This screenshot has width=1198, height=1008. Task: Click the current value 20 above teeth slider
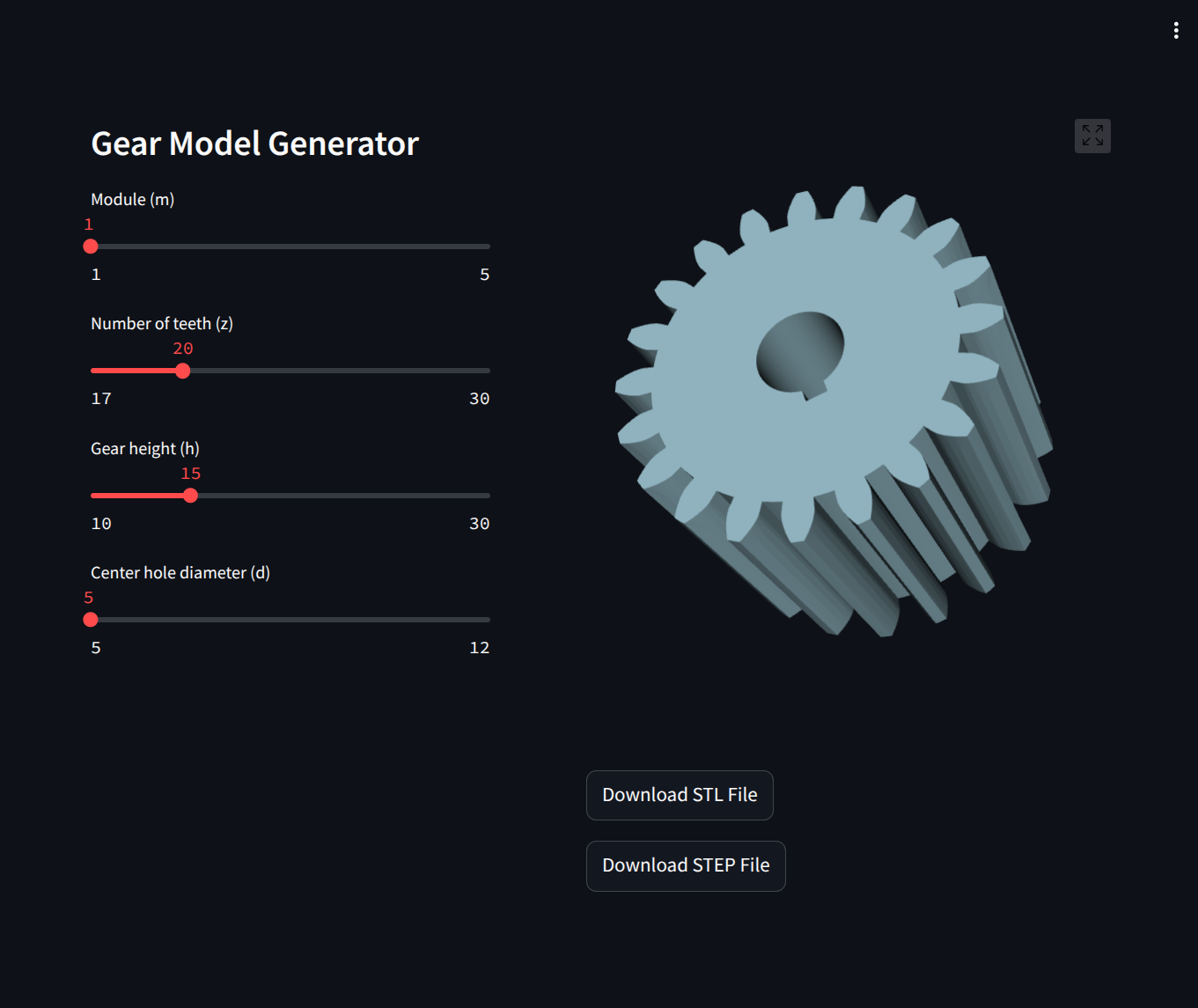click(183, 349)
